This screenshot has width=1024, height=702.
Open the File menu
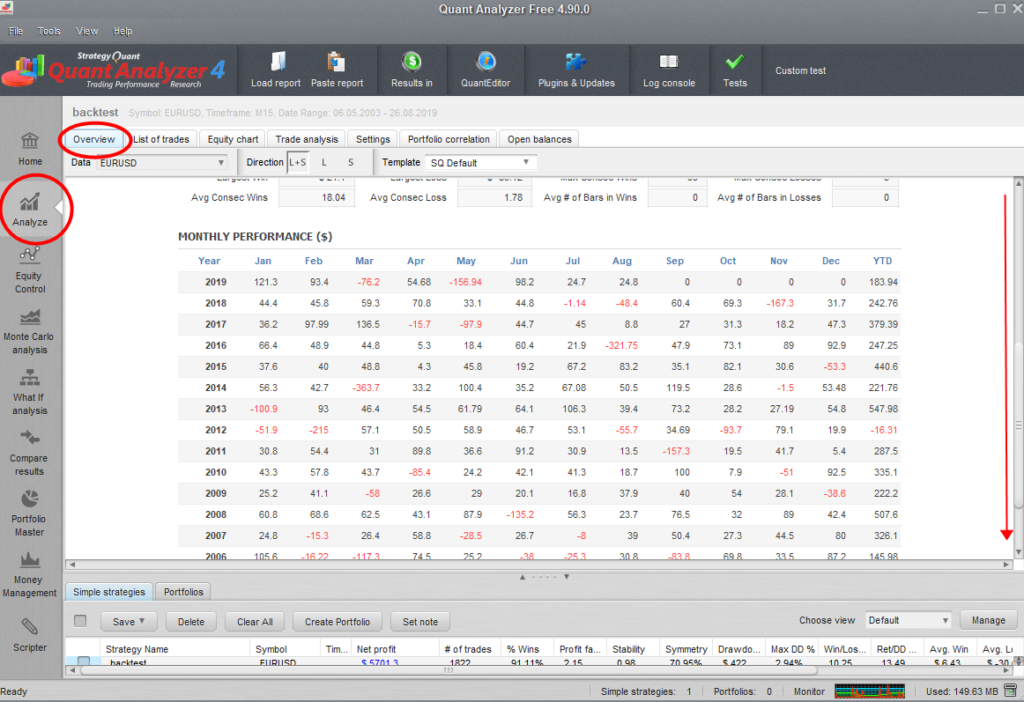coord(16,31)
